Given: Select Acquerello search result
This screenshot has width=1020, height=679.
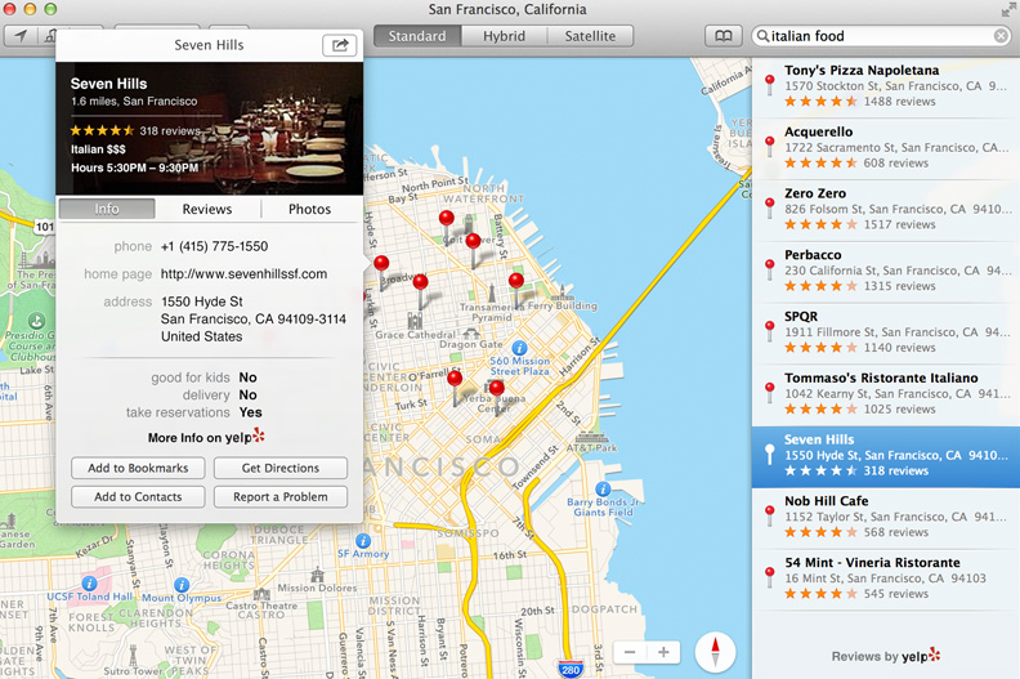Looking at the screenshot, I should coord(885,148).
